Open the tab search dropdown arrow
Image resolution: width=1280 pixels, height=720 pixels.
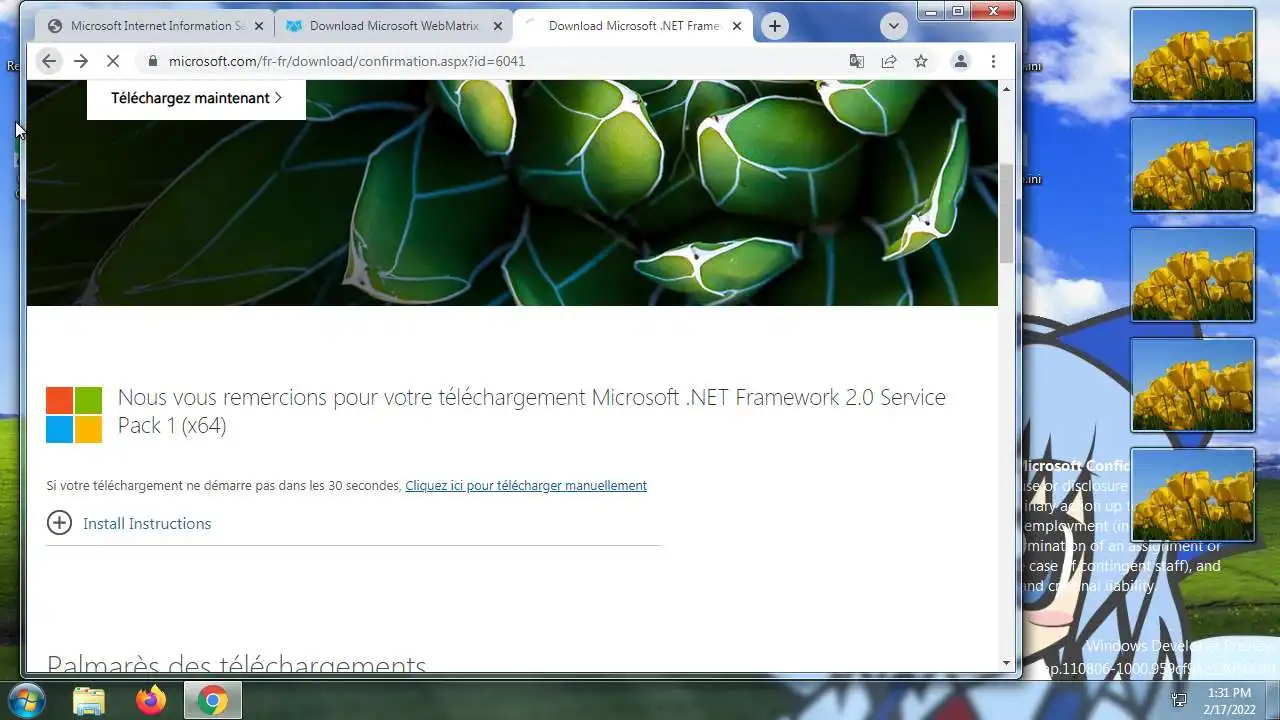click(x=894, y=26)
